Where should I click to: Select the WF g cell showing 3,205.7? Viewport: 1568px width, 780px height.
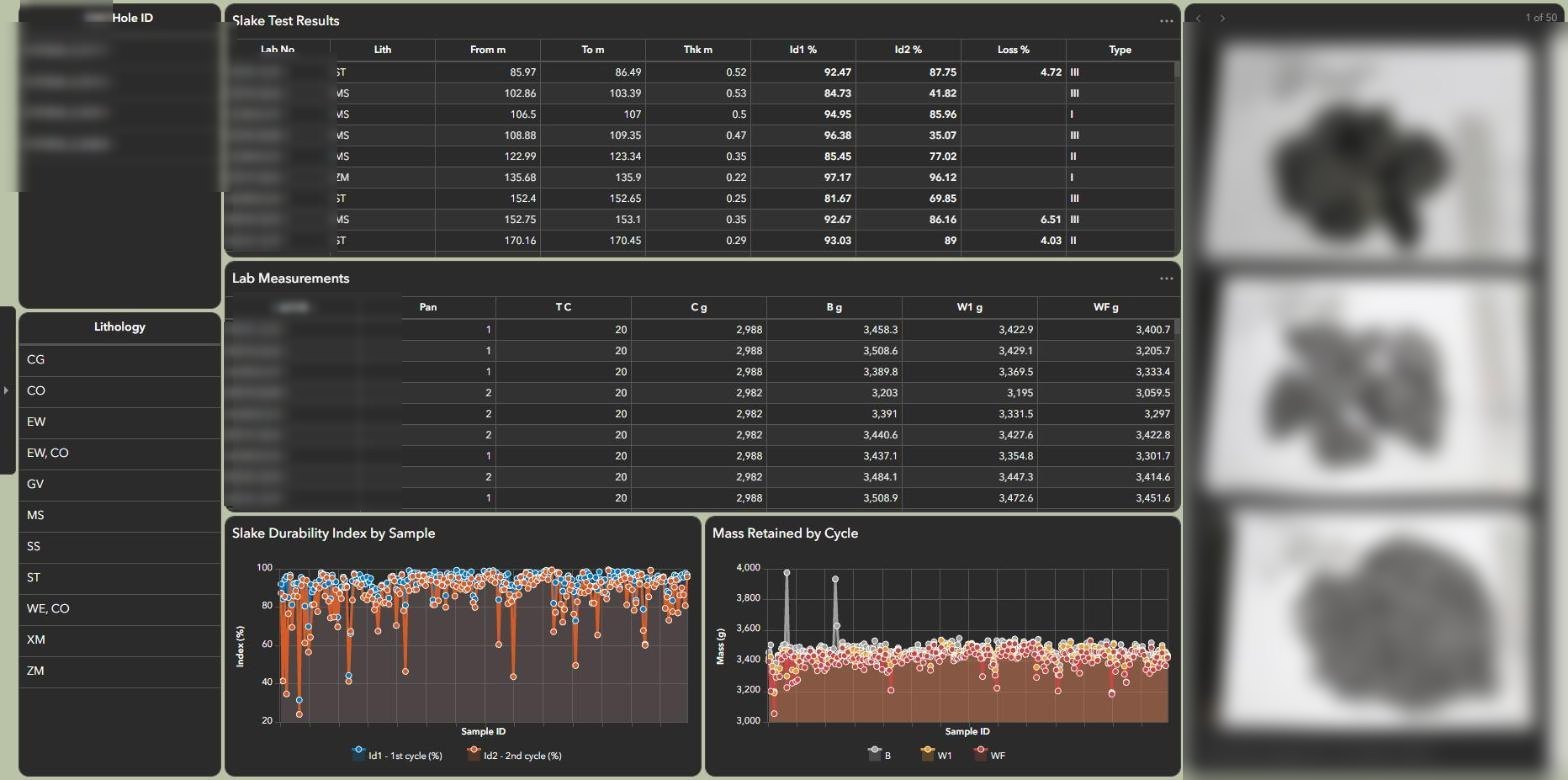pyautogui.click(x=1106, y=350)
